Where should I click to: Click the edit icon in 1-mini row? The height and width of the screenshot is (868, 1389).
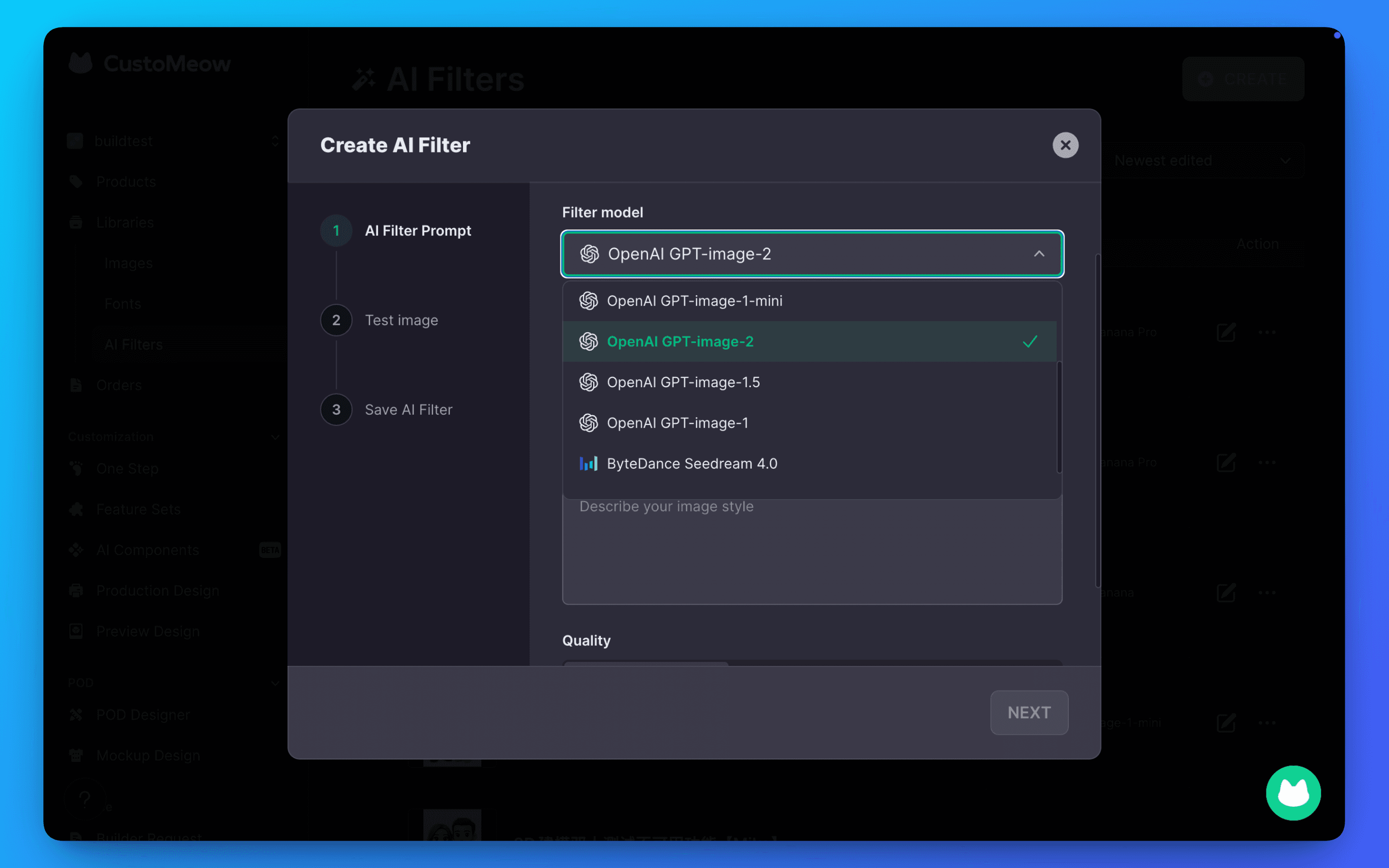(x=1226, y=723)
